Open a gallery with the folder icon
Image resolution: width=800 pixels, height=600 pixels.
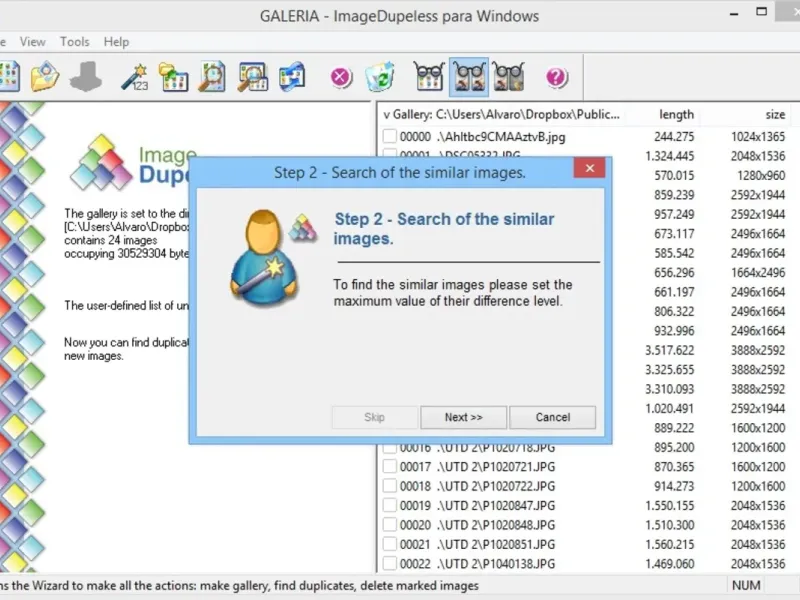point(45,77)
